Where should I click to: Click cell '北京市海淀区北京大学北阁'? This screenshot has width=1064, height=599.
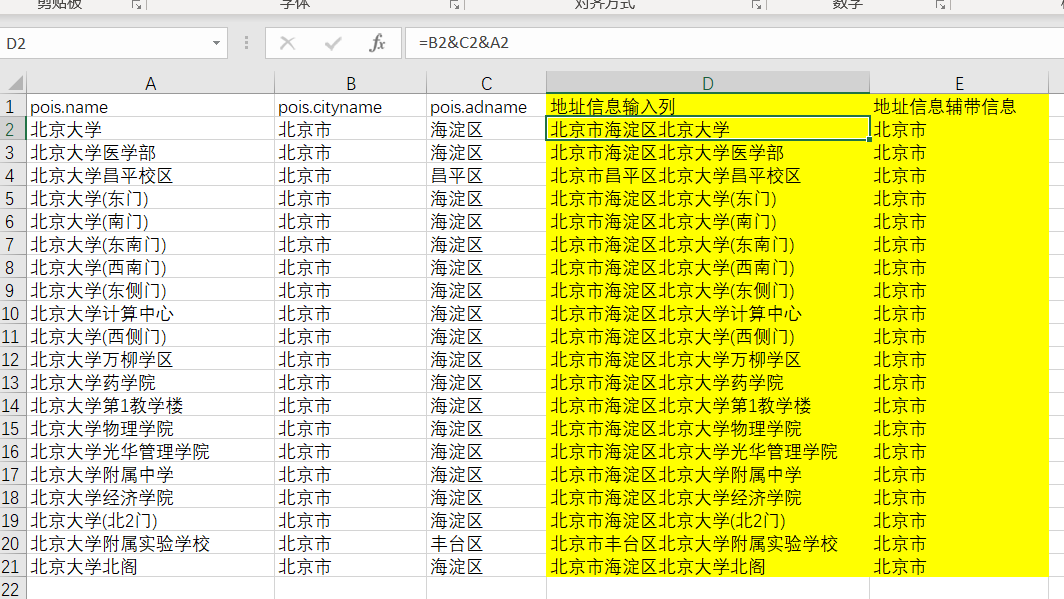[708, 566]
